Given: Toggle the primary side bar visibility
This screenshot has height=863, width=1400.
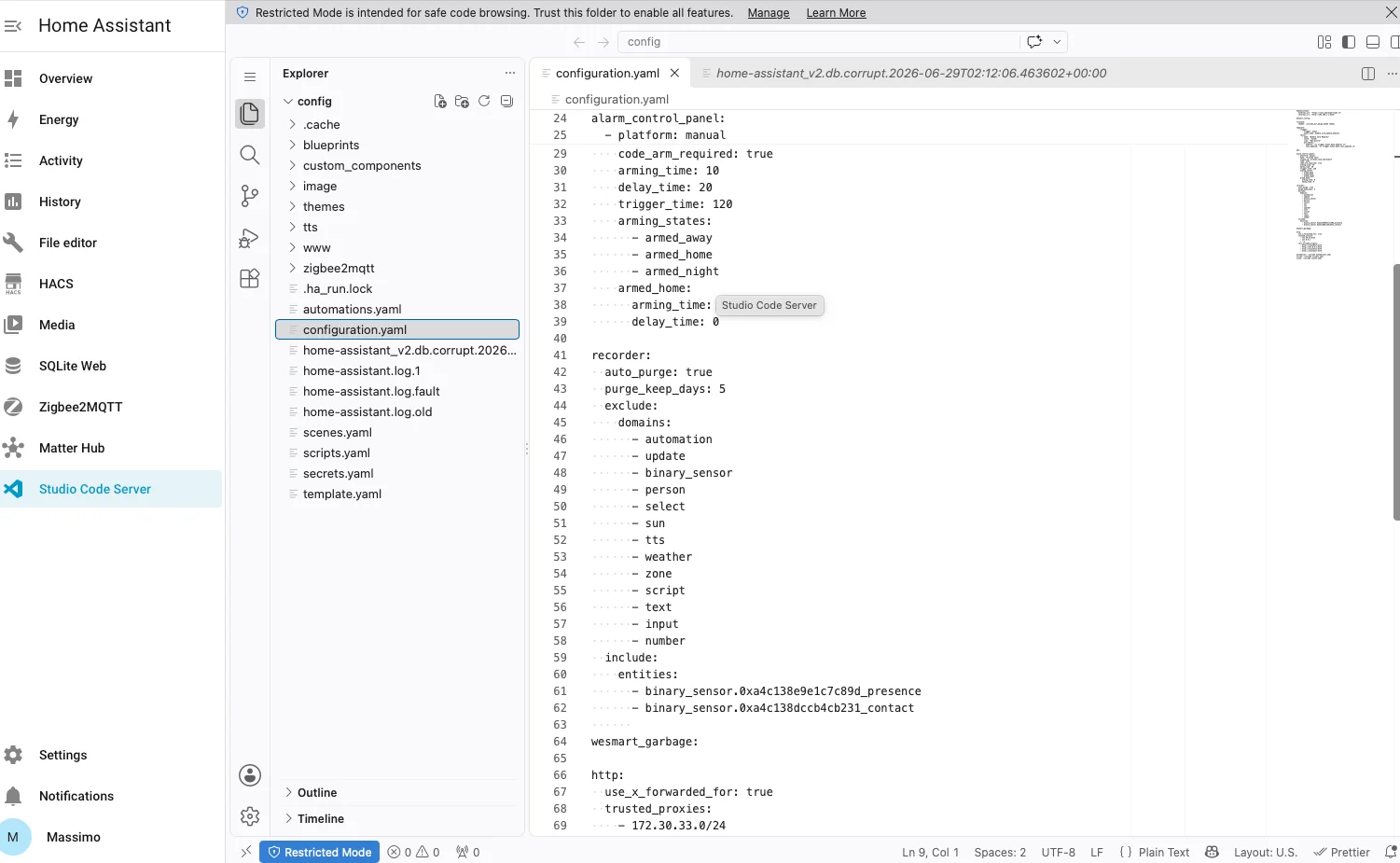Looking at the screenshot, I should pos(1349,42).
